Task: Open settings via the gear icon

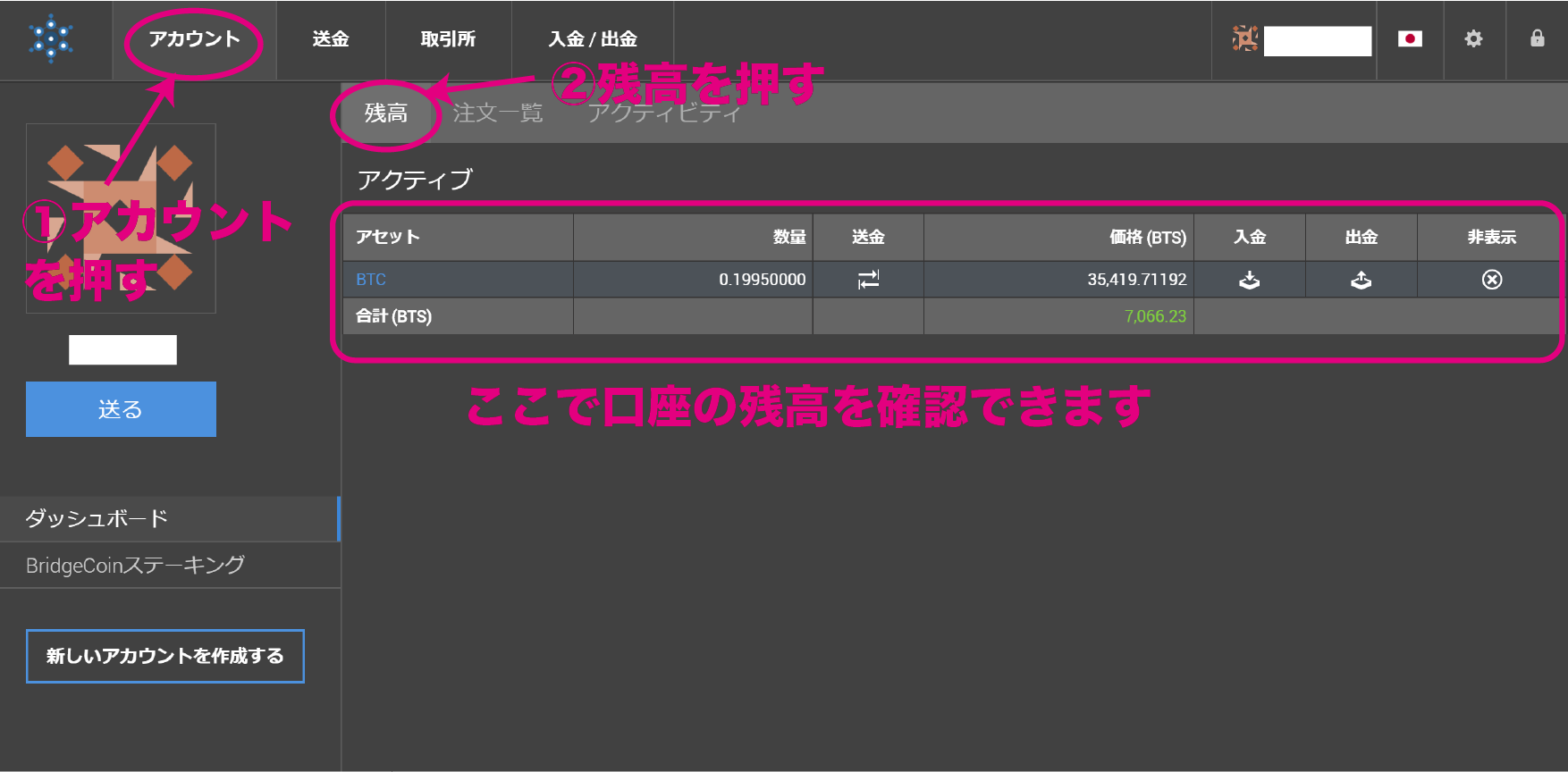Action: pos(1473,38)
